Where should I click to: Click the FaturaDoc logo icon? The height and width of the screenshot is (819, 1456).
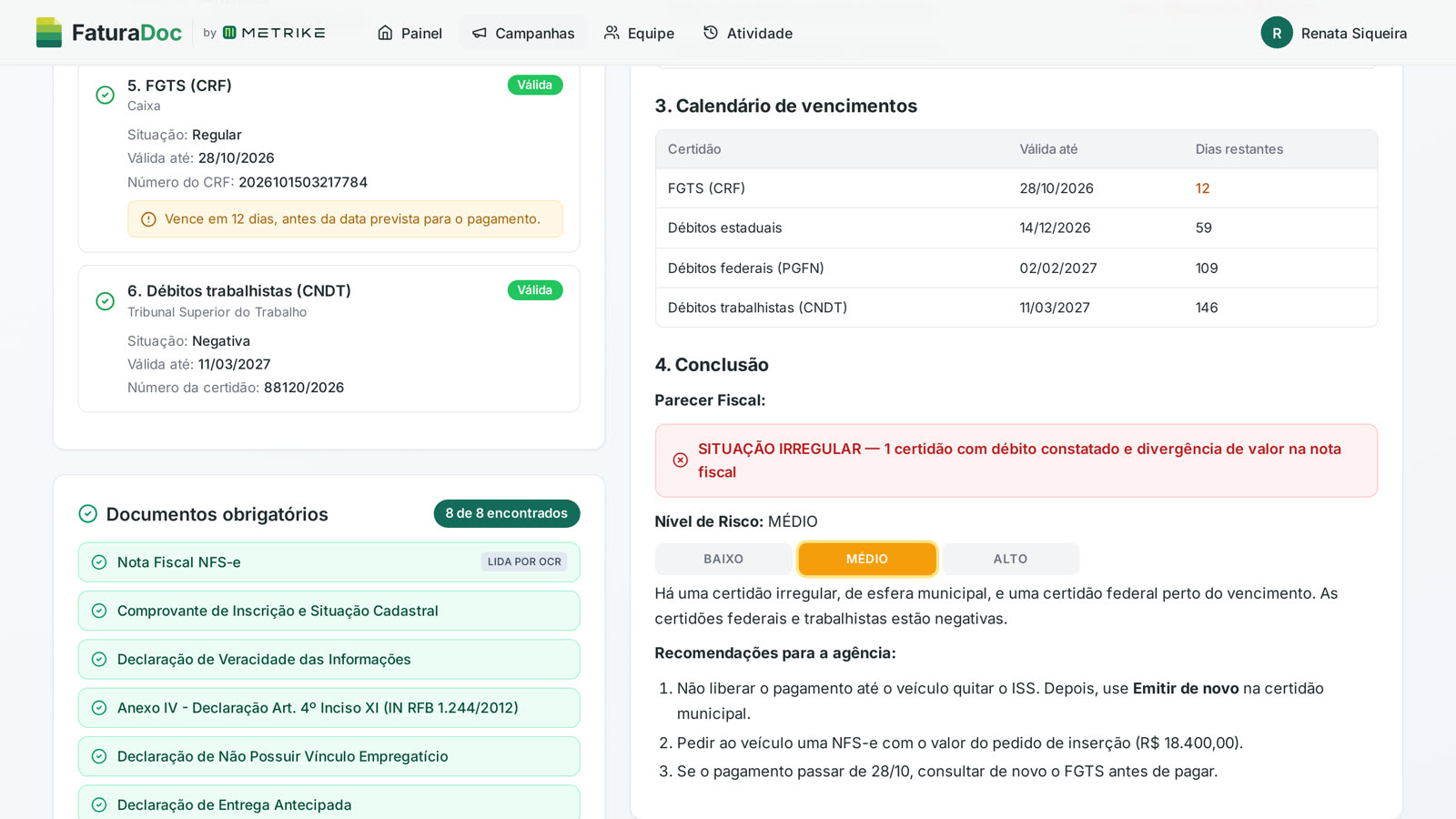49,33
